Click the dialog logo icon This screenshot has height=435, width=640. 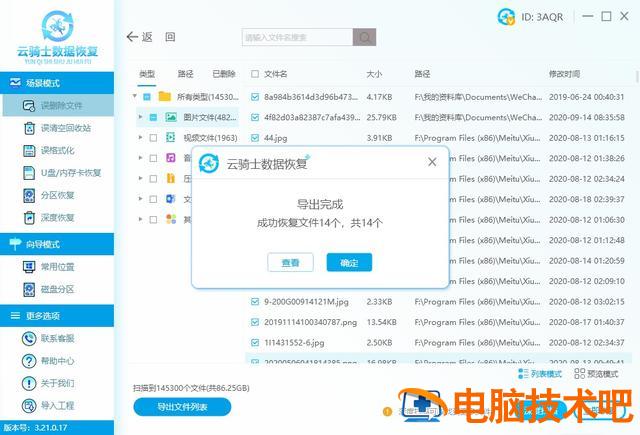coord(209,164)
